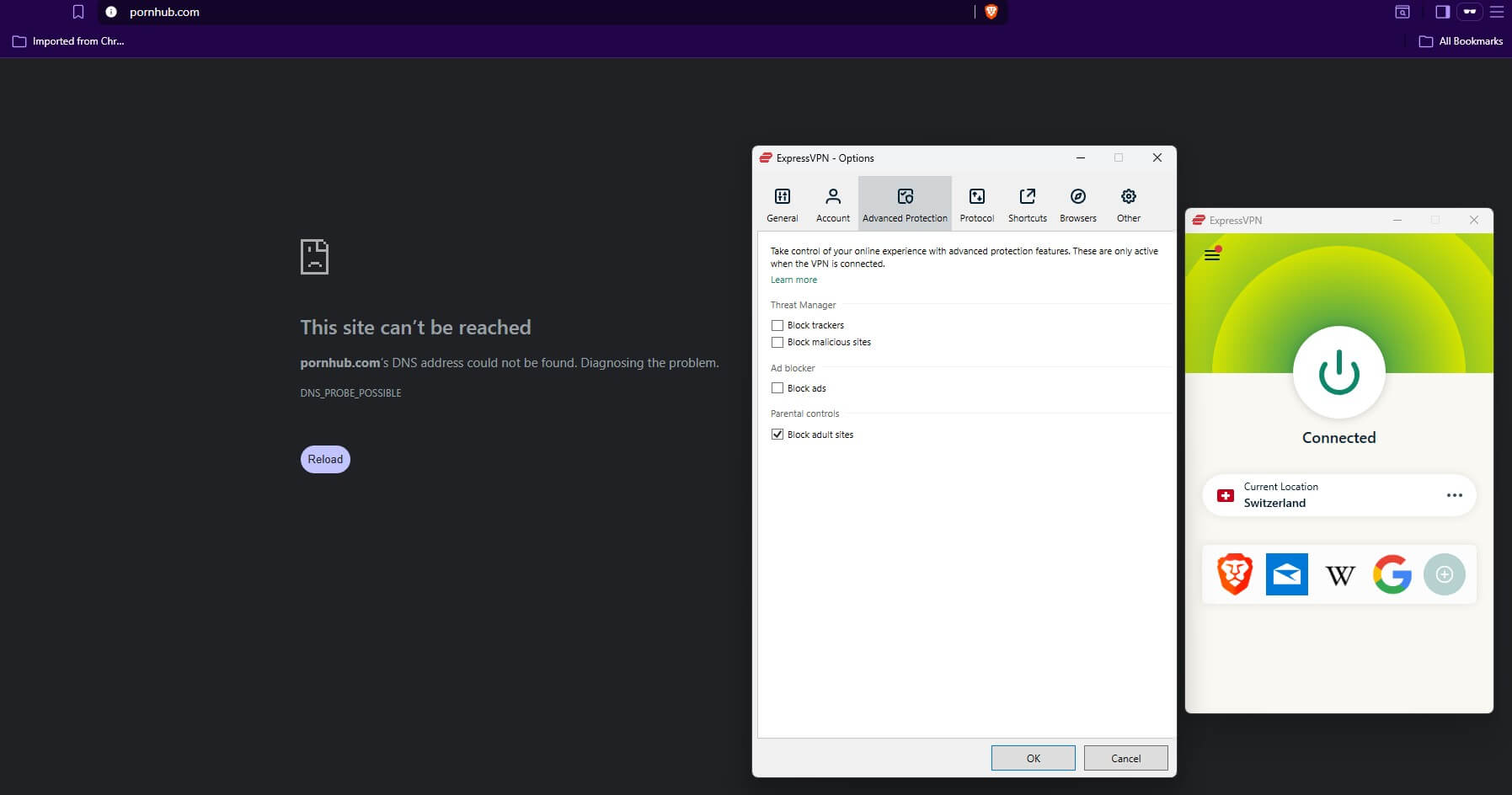Enable the Block ads checkbox
Screen dimensions: 1512x795
click(x=777, y=388)
